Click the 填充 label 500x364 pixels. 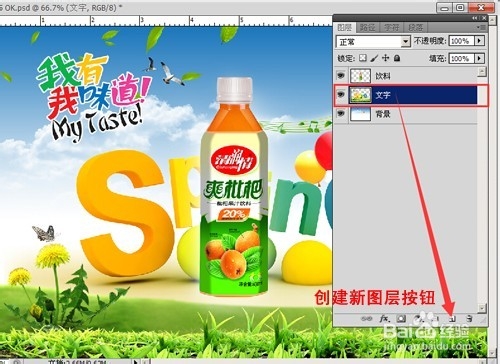coord(437,58)
